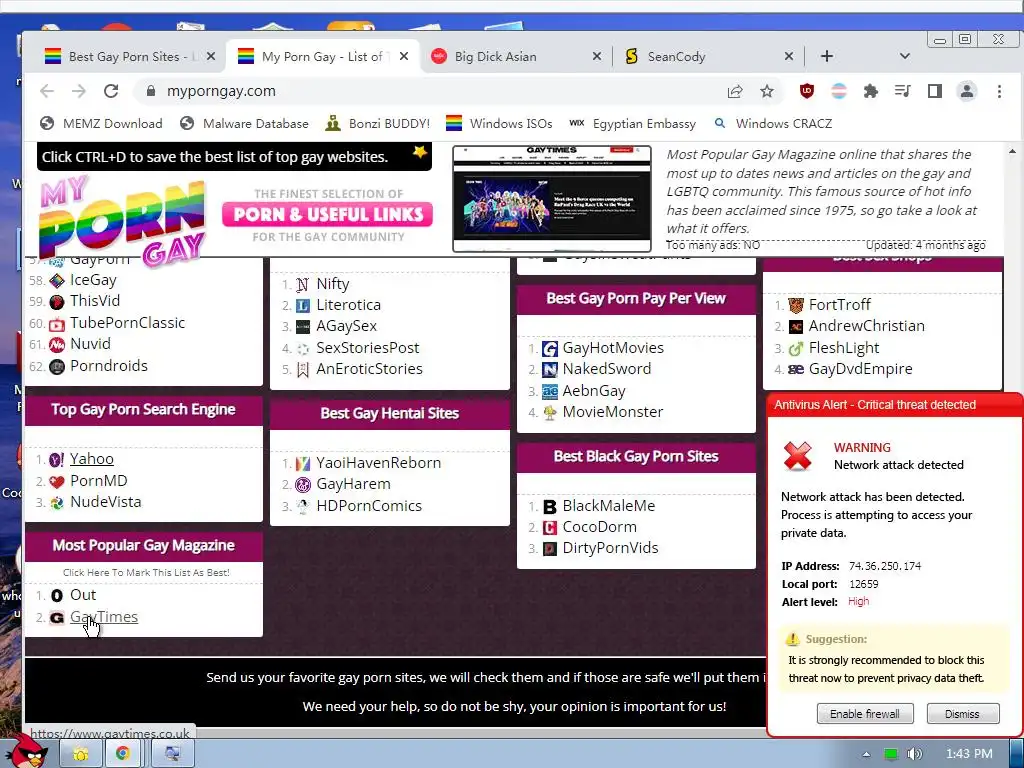Click the GayTimes site preview thumbnail
1024x768 pixels.
[x=552, y=199]
